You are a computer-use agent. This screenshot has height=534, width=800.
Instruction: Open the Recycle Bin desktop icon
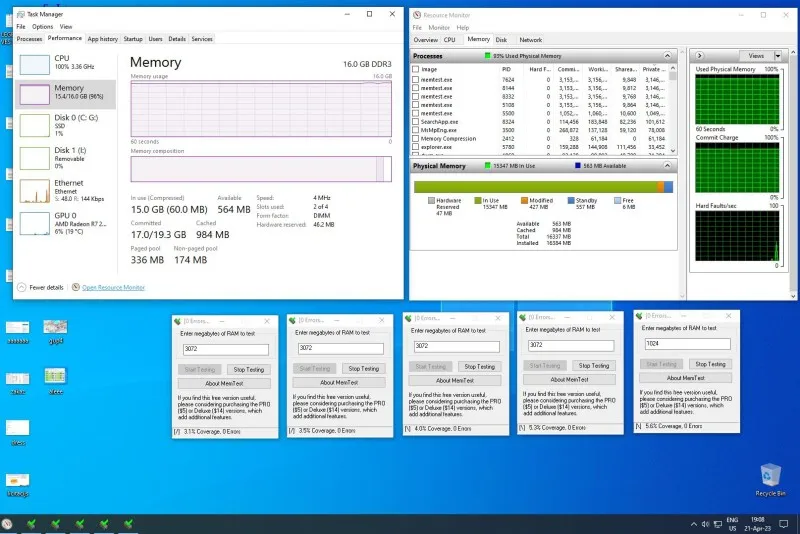tap(770, 479)
